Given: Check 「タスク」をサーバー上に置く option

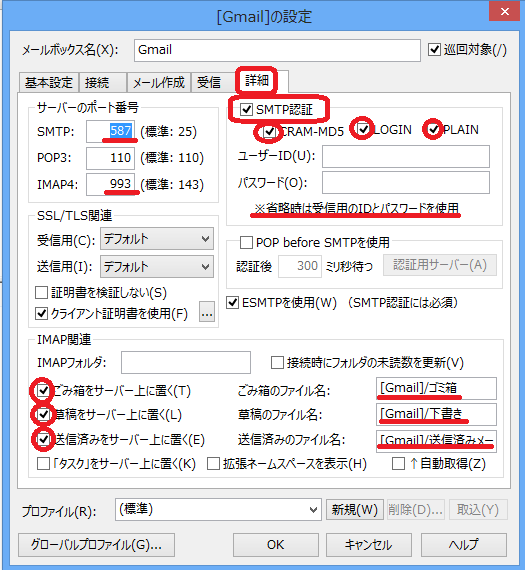Looking at the screenshot, I should 43,463.
